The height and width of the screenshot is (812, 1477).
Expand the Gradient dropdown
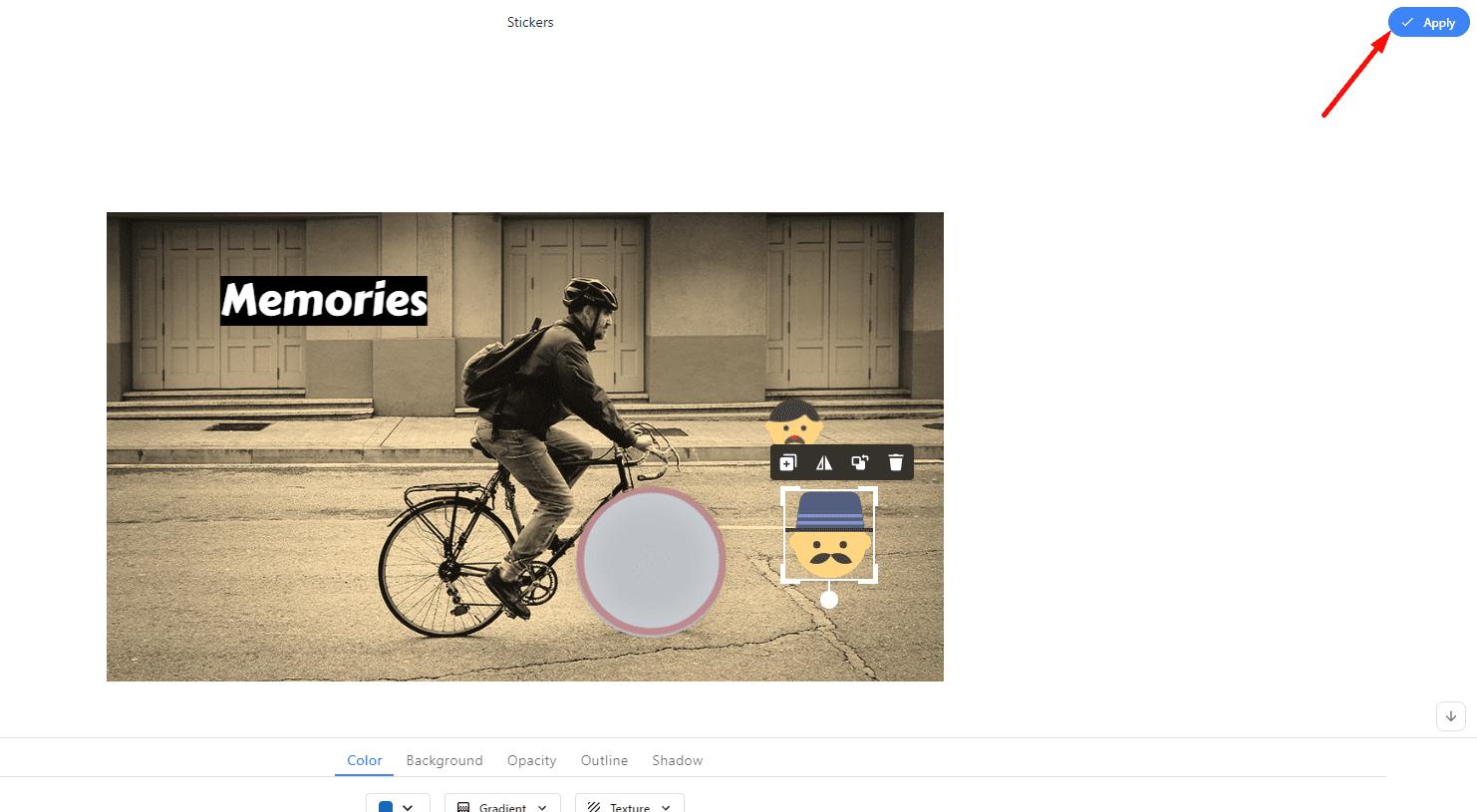point(502,805)
